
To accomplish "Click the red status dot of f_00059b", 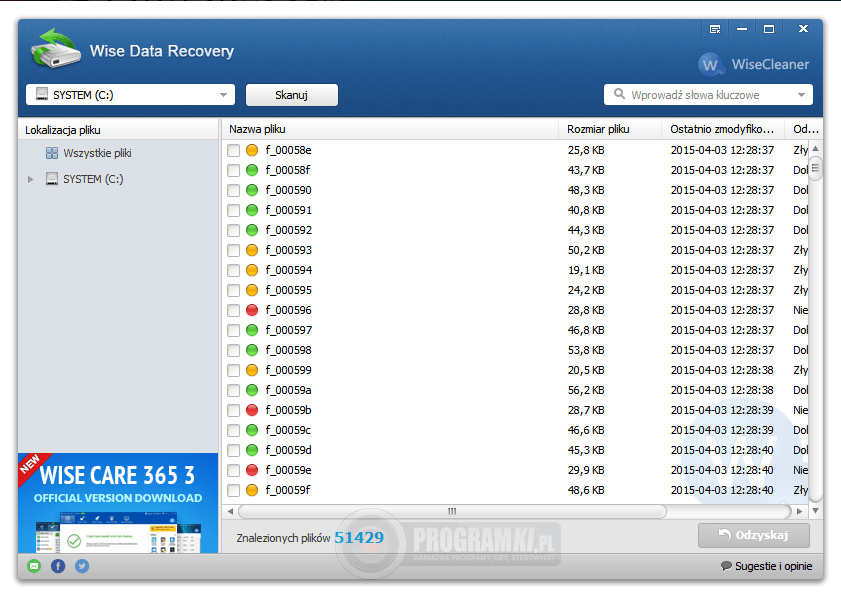I will coord(252,410).
